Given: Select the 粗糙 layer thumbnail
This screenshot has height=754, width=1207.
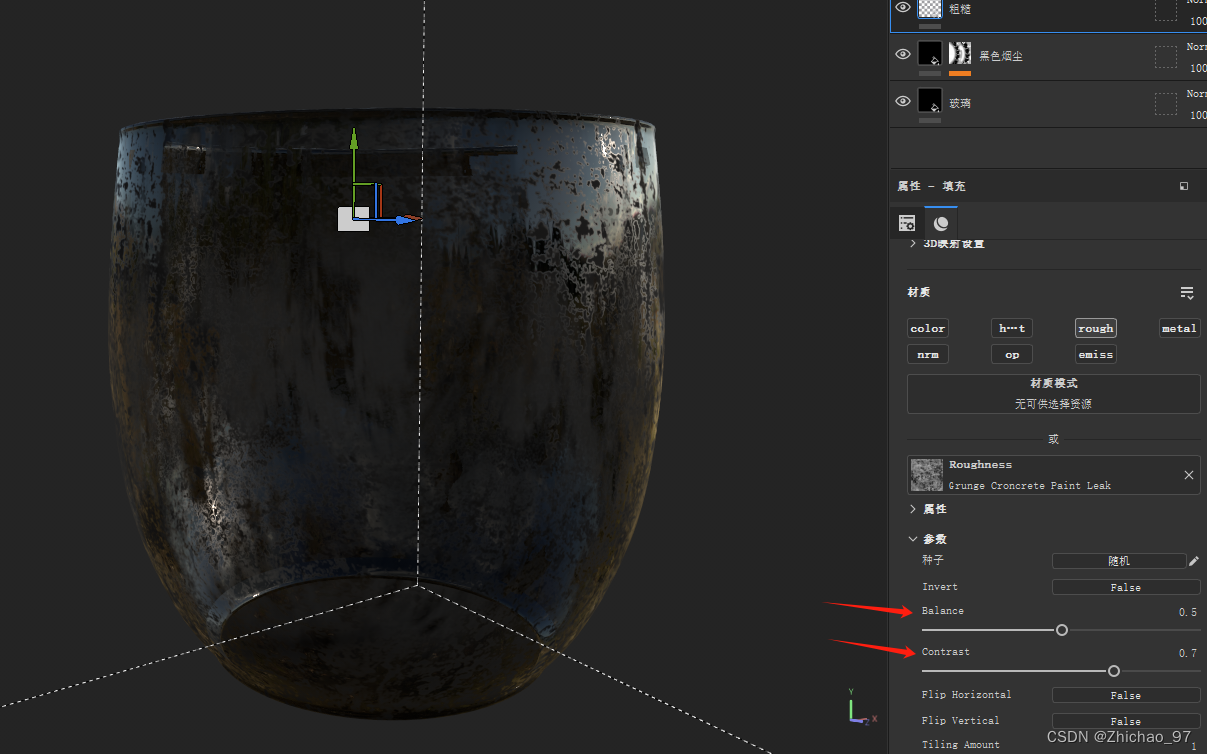Looking at the screenshot, I should pyautogui.click(x=930, y=9).
